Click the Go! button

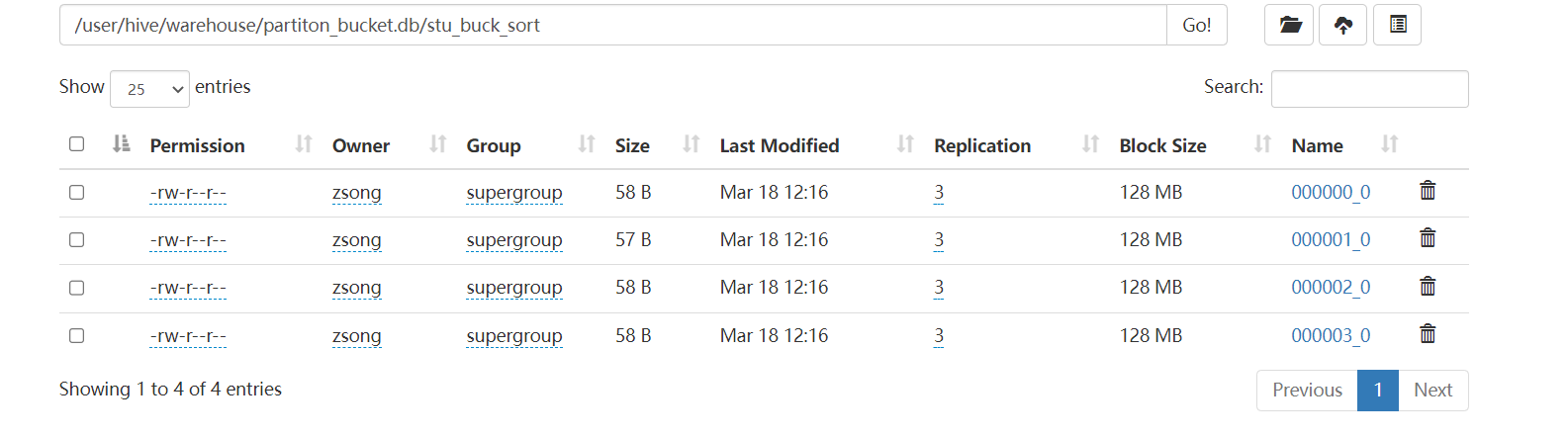click(1197, 25)
